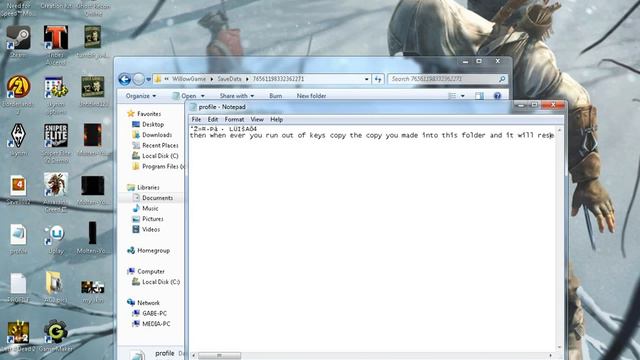Click 76561198332362271 folder in address path
This screenshot has height=360, width=640.
coord(278,79)
